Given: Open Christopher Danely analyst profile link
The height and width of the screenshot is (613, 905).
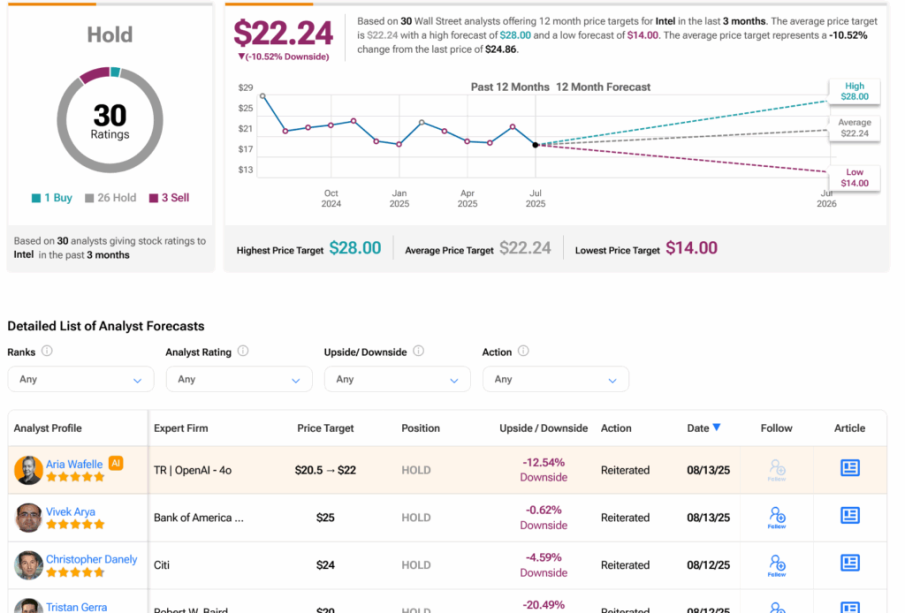Looking at the screenshot, I should (91, 559).
